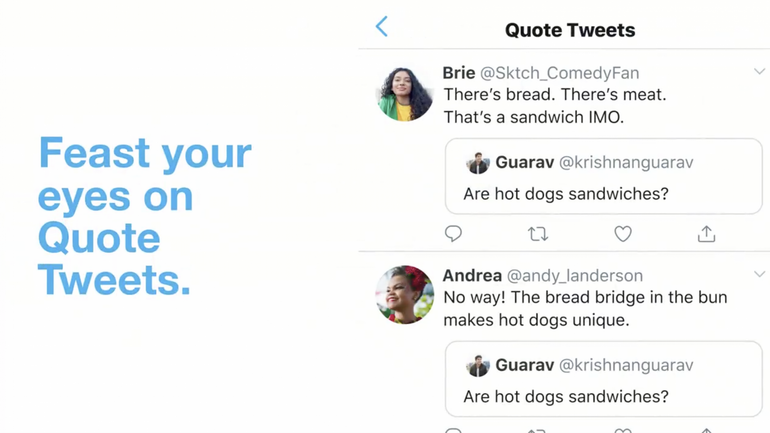Open the dropdown chevron on Andrea's tweet
This screenshot has width=770, height=433.
tap(760, 274)
